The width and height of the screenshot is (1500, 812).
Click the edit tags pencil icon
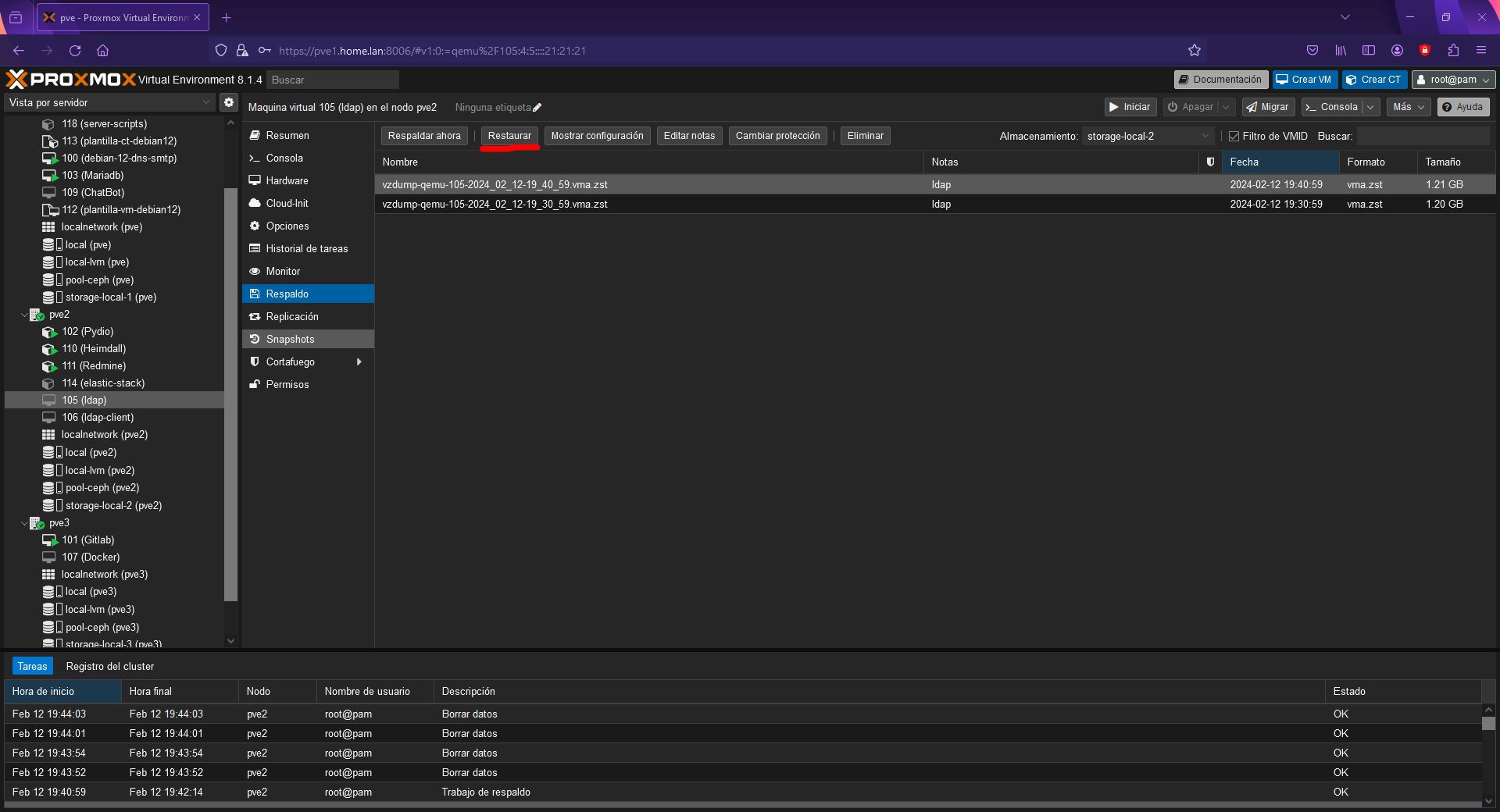click(x=537, y=108)
